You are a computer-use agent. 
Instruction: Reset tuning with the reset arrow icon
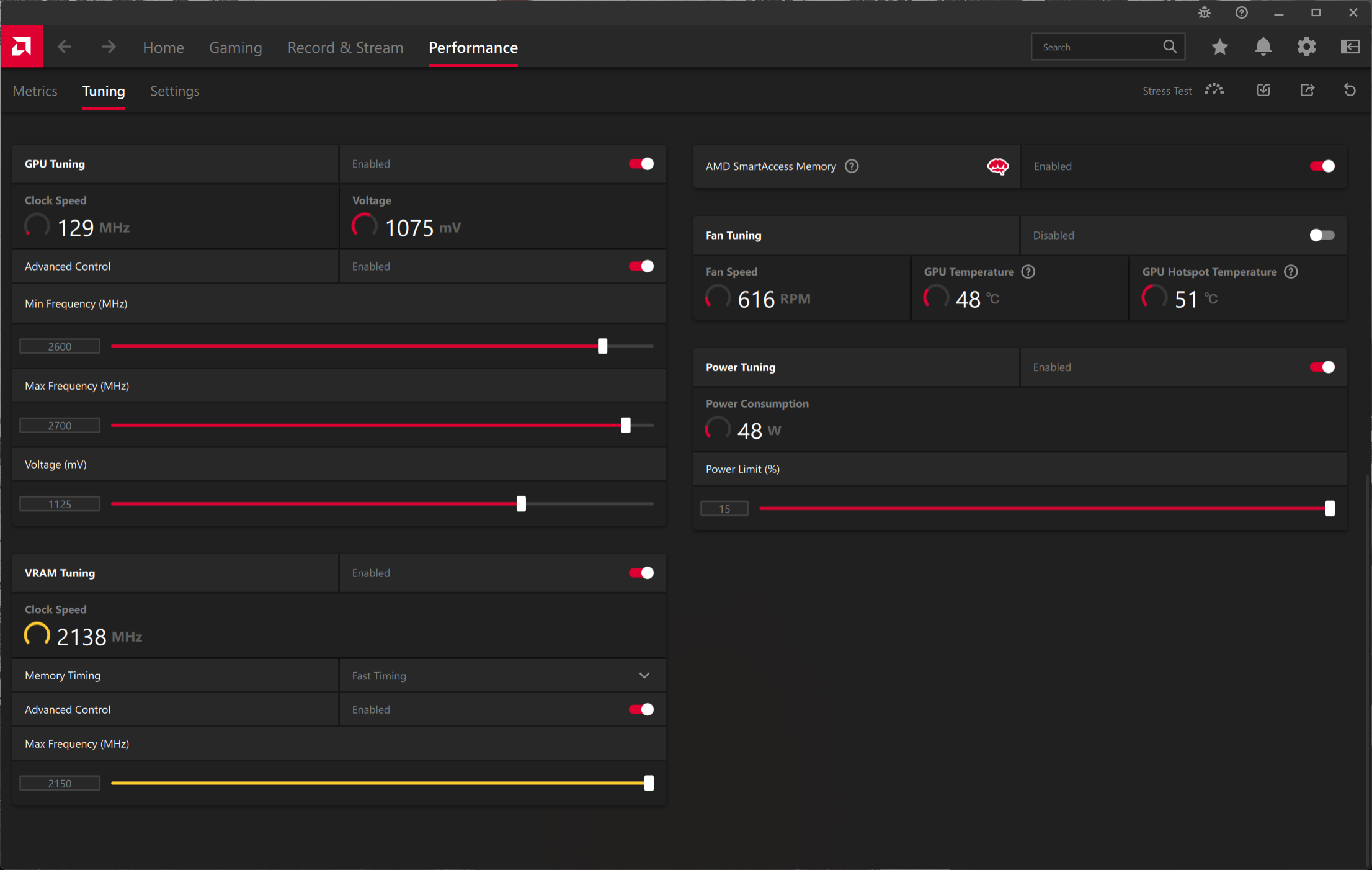[x=1350, y=90]
